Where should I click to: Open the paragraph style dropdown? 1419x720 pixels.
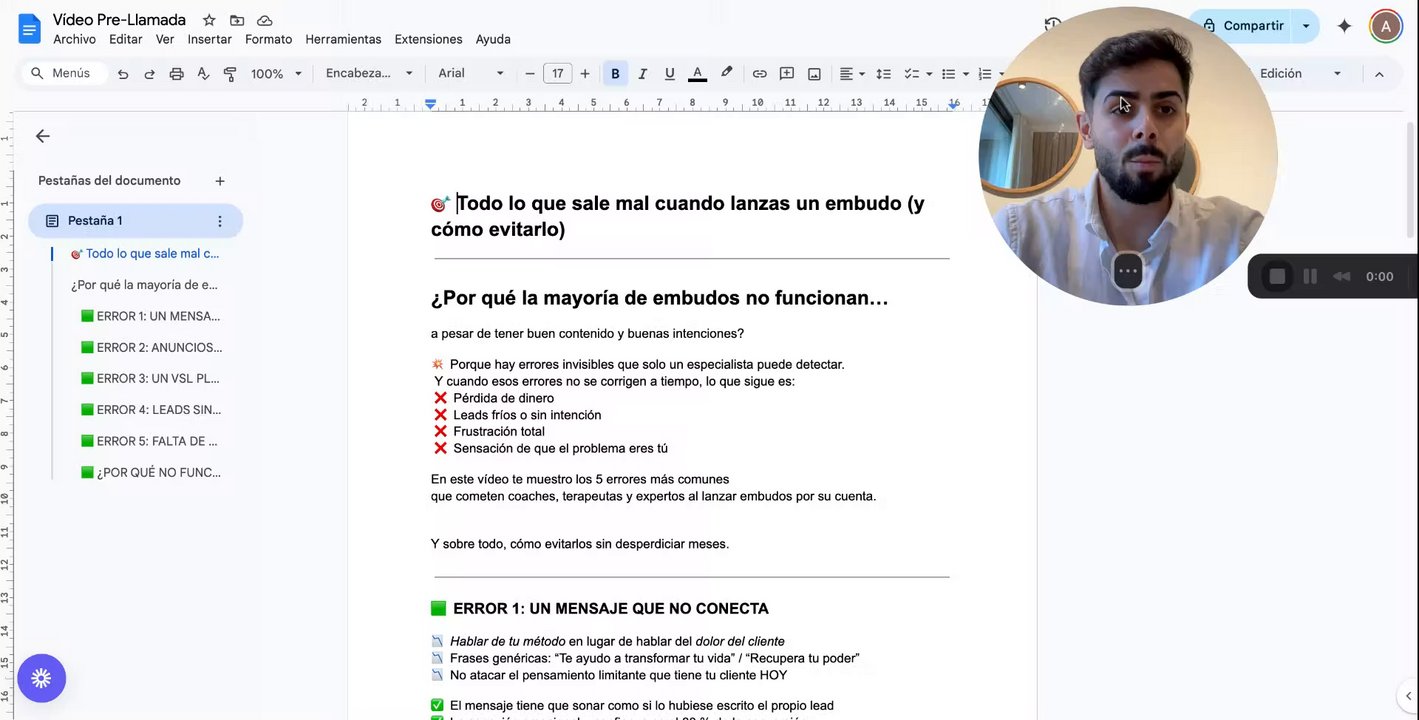[369, 74]
